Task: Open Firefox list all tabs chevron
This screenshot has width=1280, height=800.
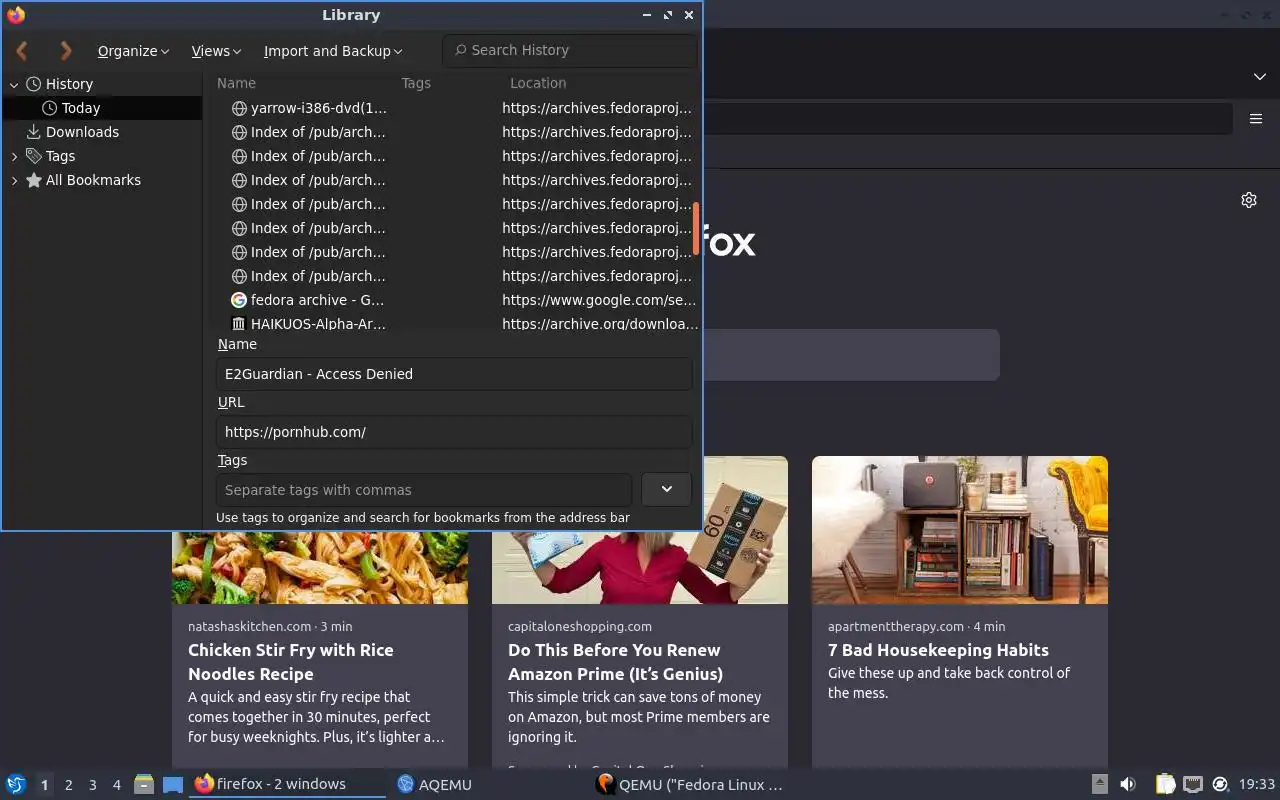Action: click(x=1259, y=77)
